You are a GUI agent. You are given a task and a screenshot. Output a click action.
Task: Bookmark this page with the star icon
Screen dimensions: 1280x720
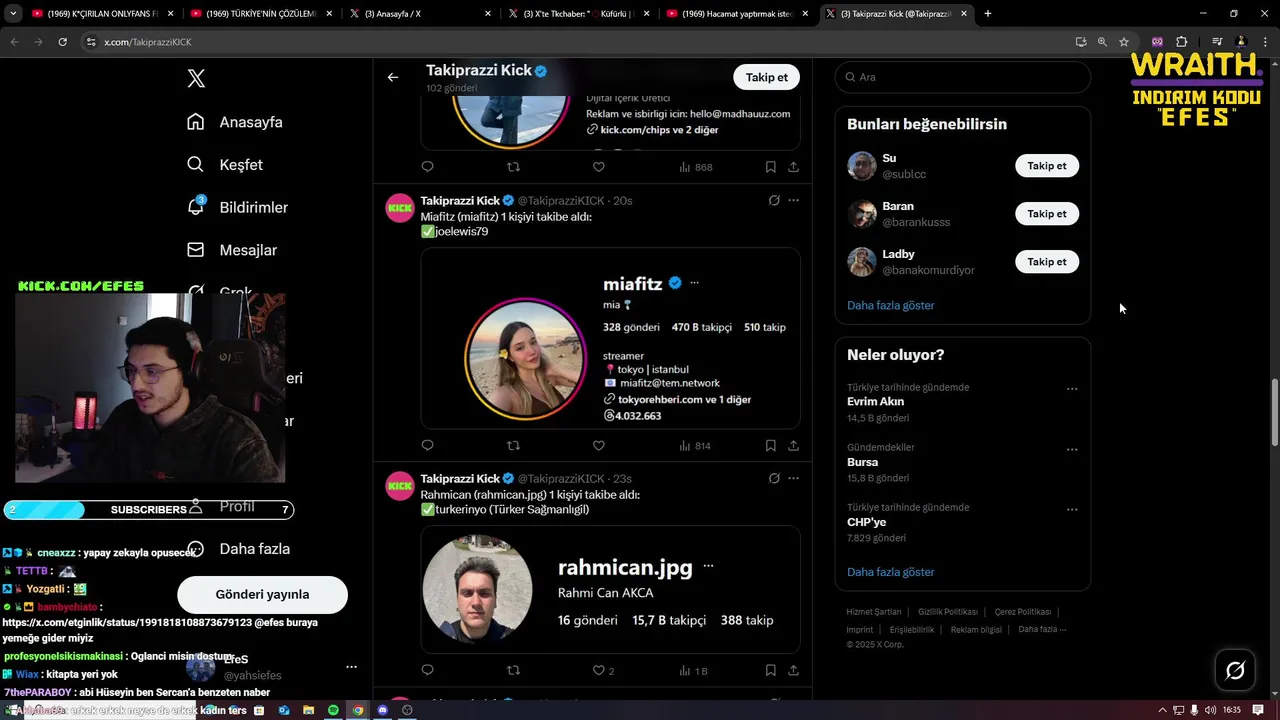(x=1124, y=42)
